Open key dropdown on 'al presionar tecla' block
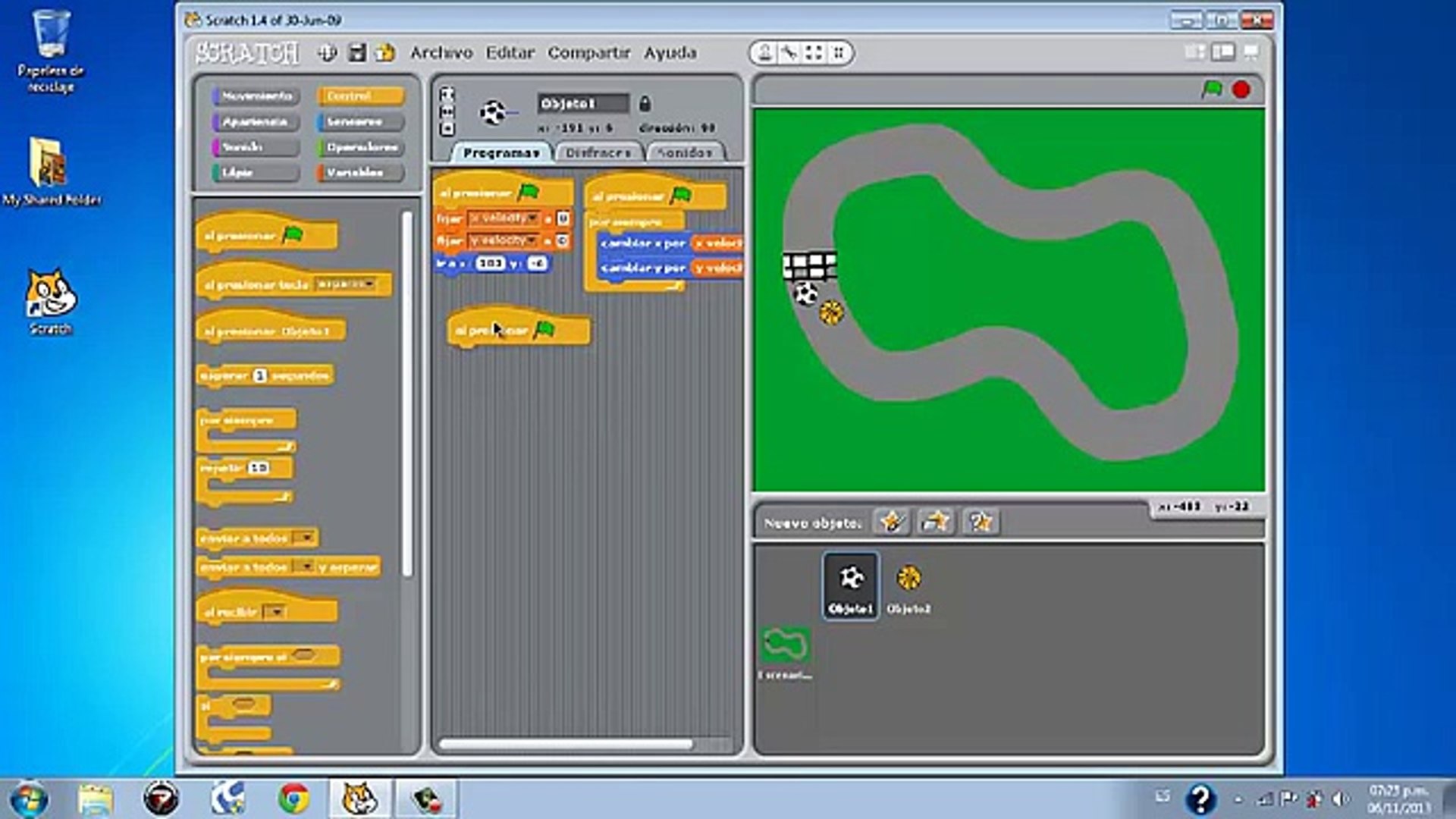Image resolution: width=1456 pixels, height=819 pixels. click(369, 284)
